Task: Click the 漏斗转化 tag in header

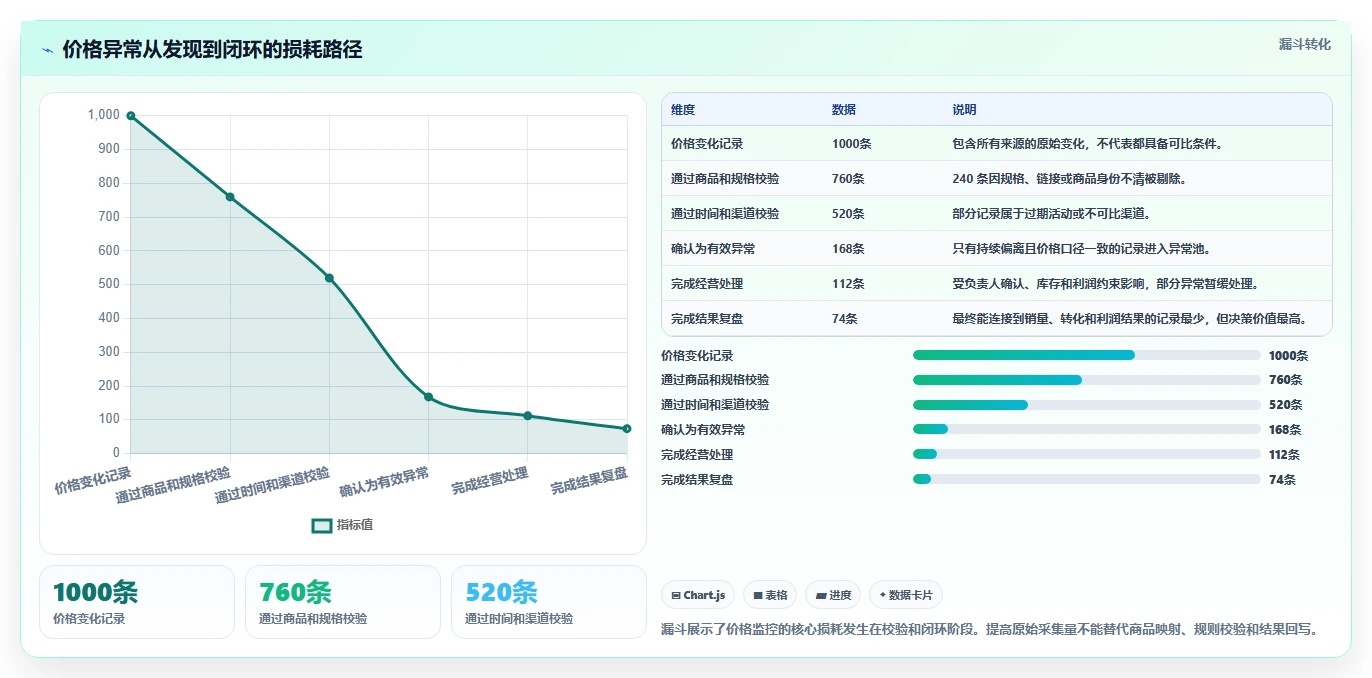Action: 1305,45
